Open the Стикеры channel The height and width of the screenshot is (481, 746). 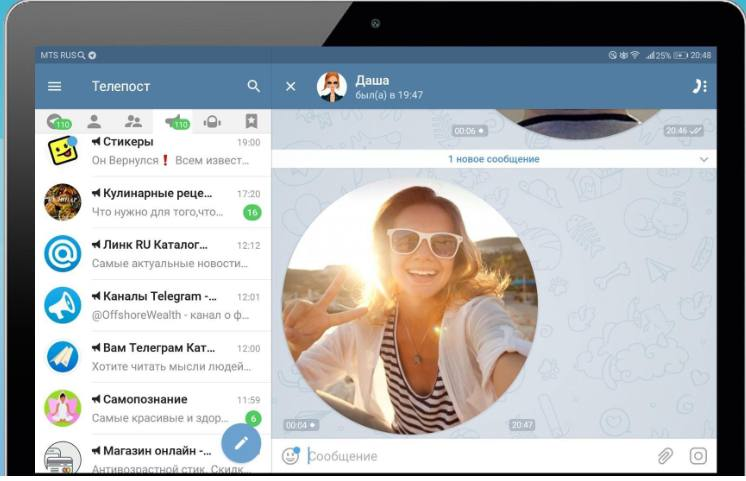[153, 151]
